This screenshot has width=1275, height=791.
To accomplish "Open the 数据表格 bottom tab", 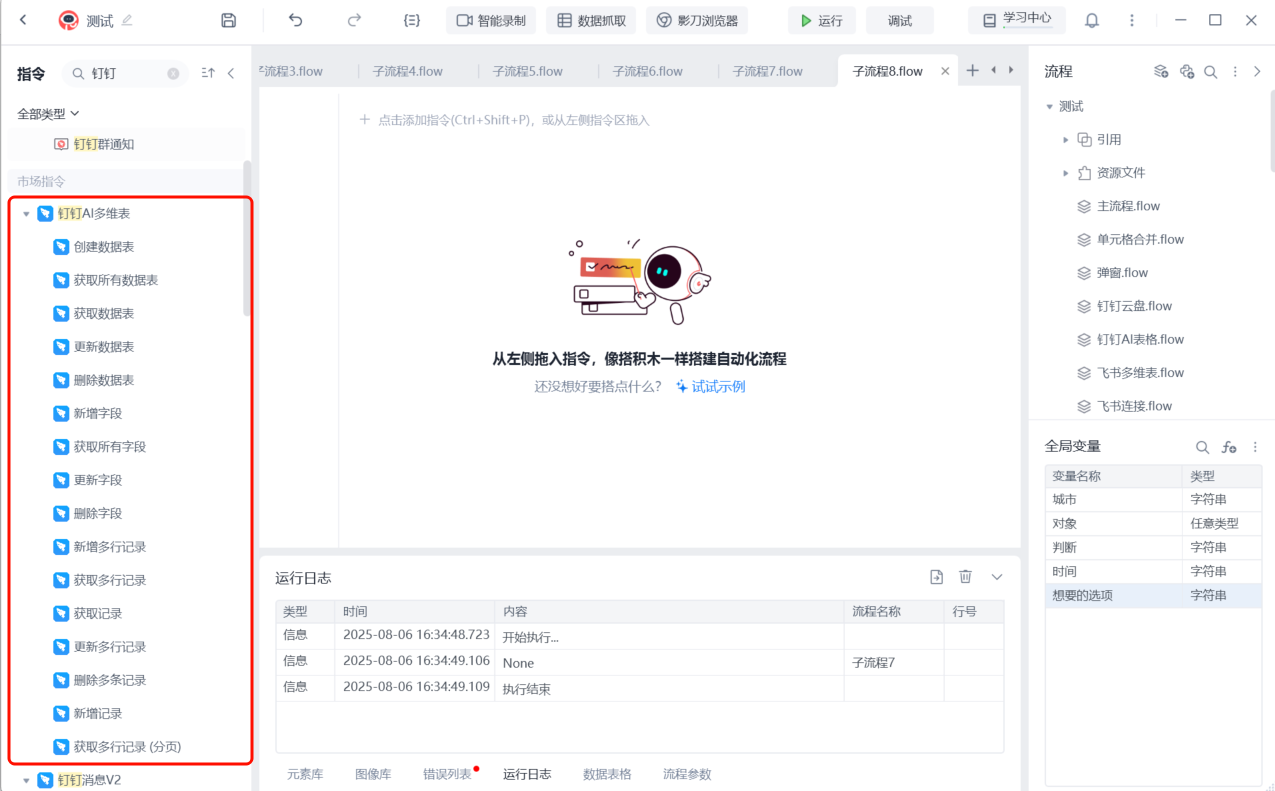I will pyautogui.click(x=607, y=774).
